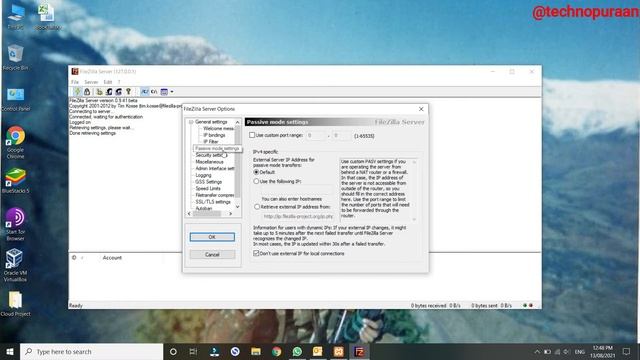Click the Windows Start button
This screenshot has width=640, height=360.
click(10, 351)
